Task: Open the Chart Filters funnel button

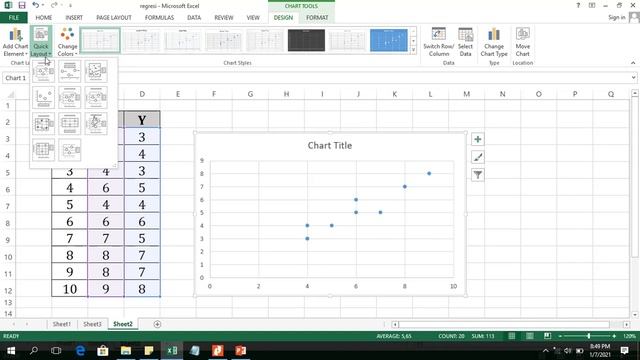Action: click(478, 175)
